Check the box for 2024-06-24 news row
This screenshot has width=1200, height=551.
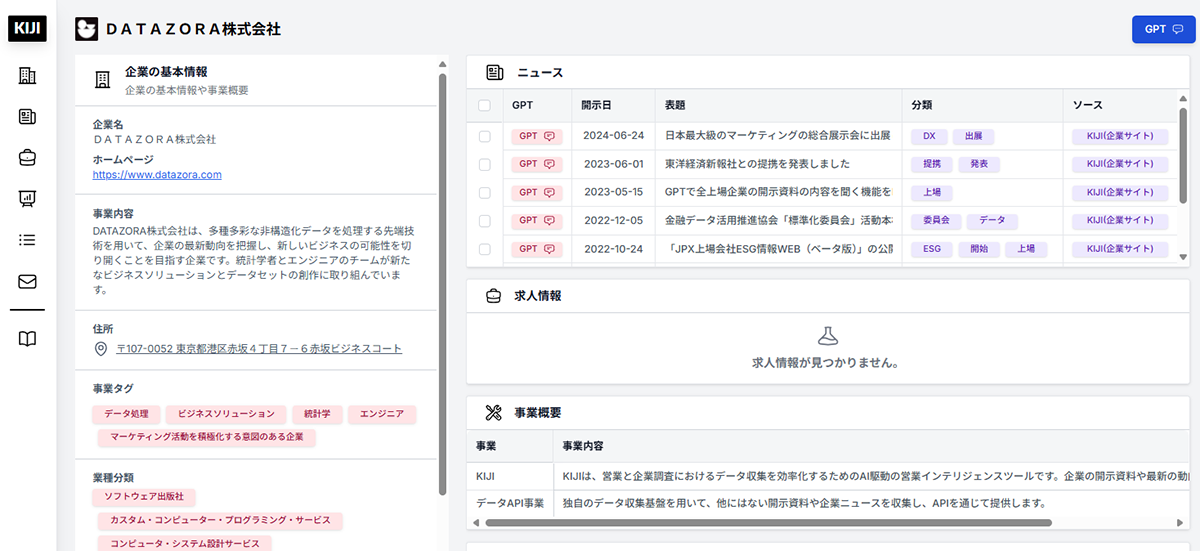pos(485,136)
